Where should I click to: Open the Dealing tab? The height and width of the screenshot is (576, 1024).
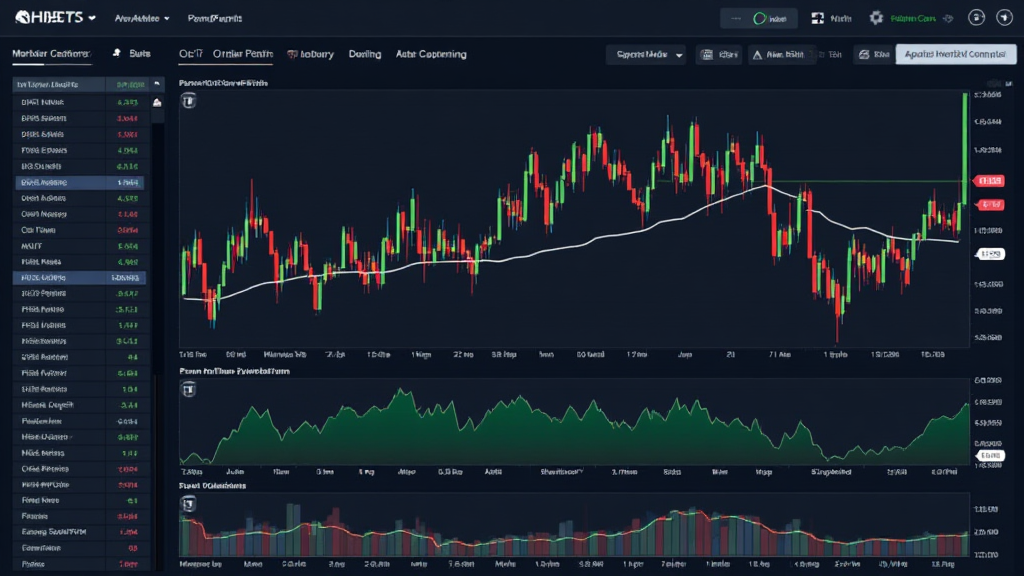coord(365,54)
